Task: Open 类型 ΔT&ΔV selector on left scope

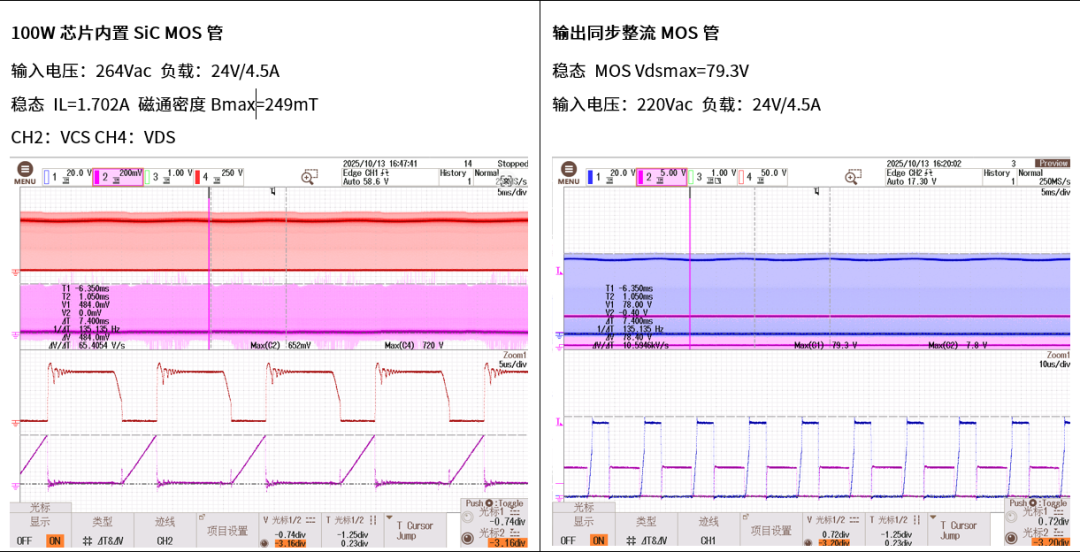Action: (103, 530)
